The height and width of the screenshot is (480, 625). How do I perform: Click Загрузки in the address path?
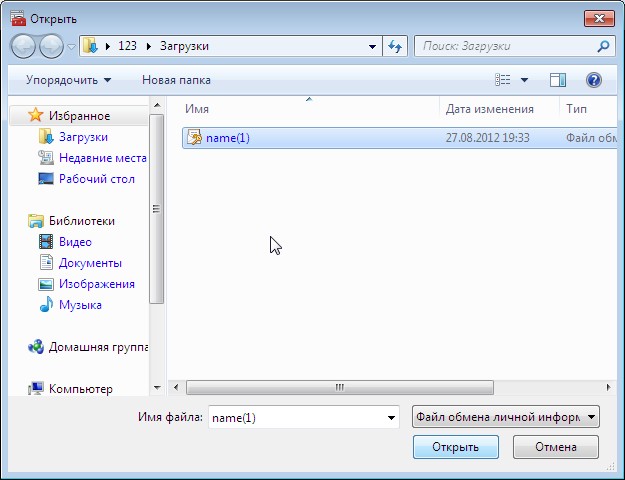click(x=184, y=46)
